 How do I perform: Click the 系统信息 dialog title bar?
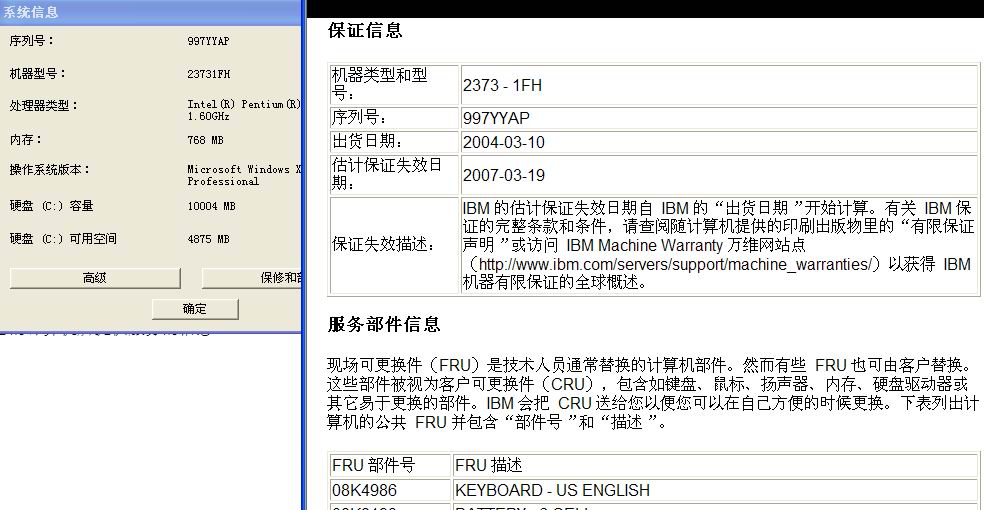[151, 12]
